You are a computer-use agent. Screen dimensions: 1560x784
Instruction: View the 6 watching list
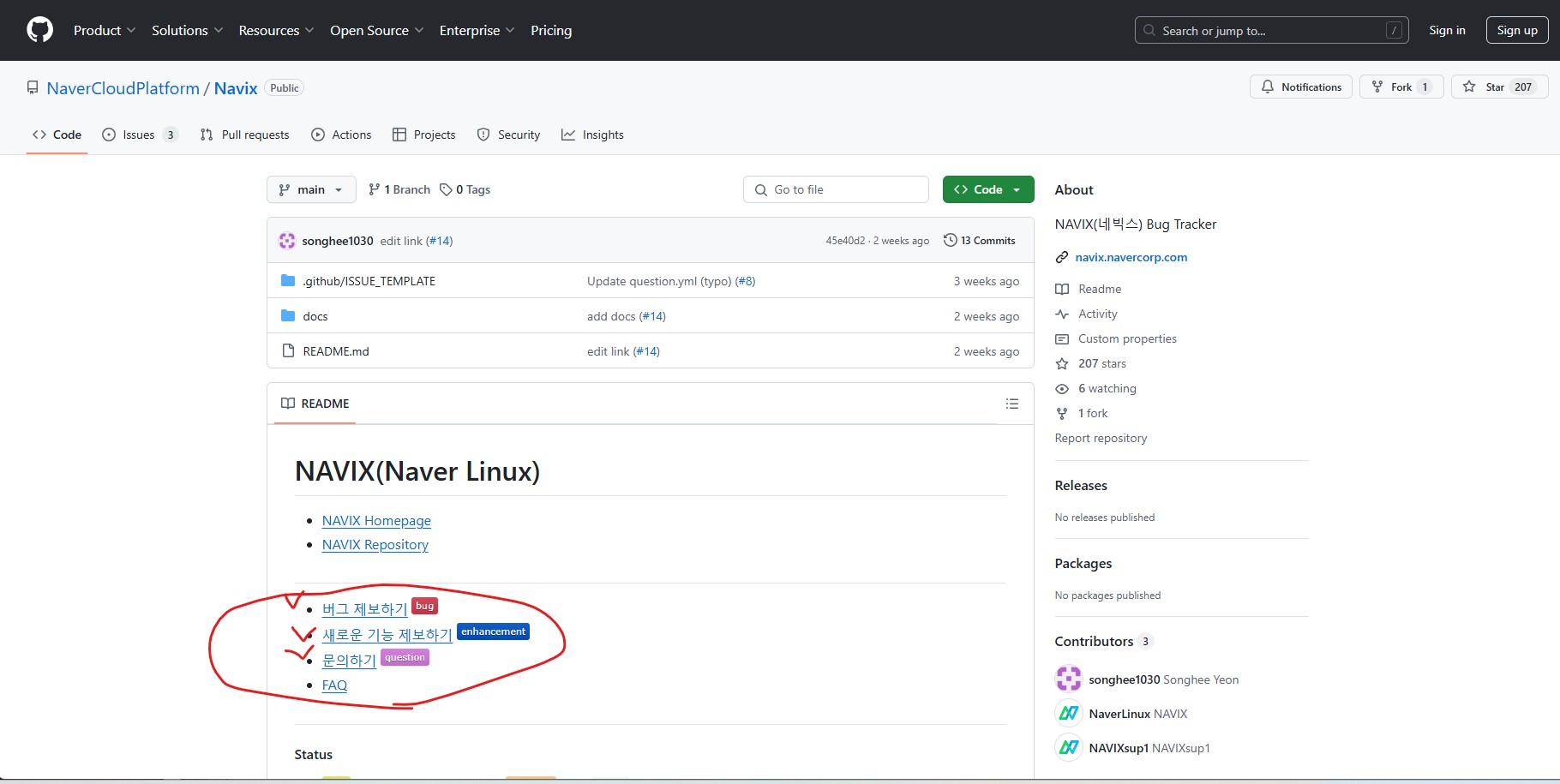pyautogui.click(x=1107, y=389)
